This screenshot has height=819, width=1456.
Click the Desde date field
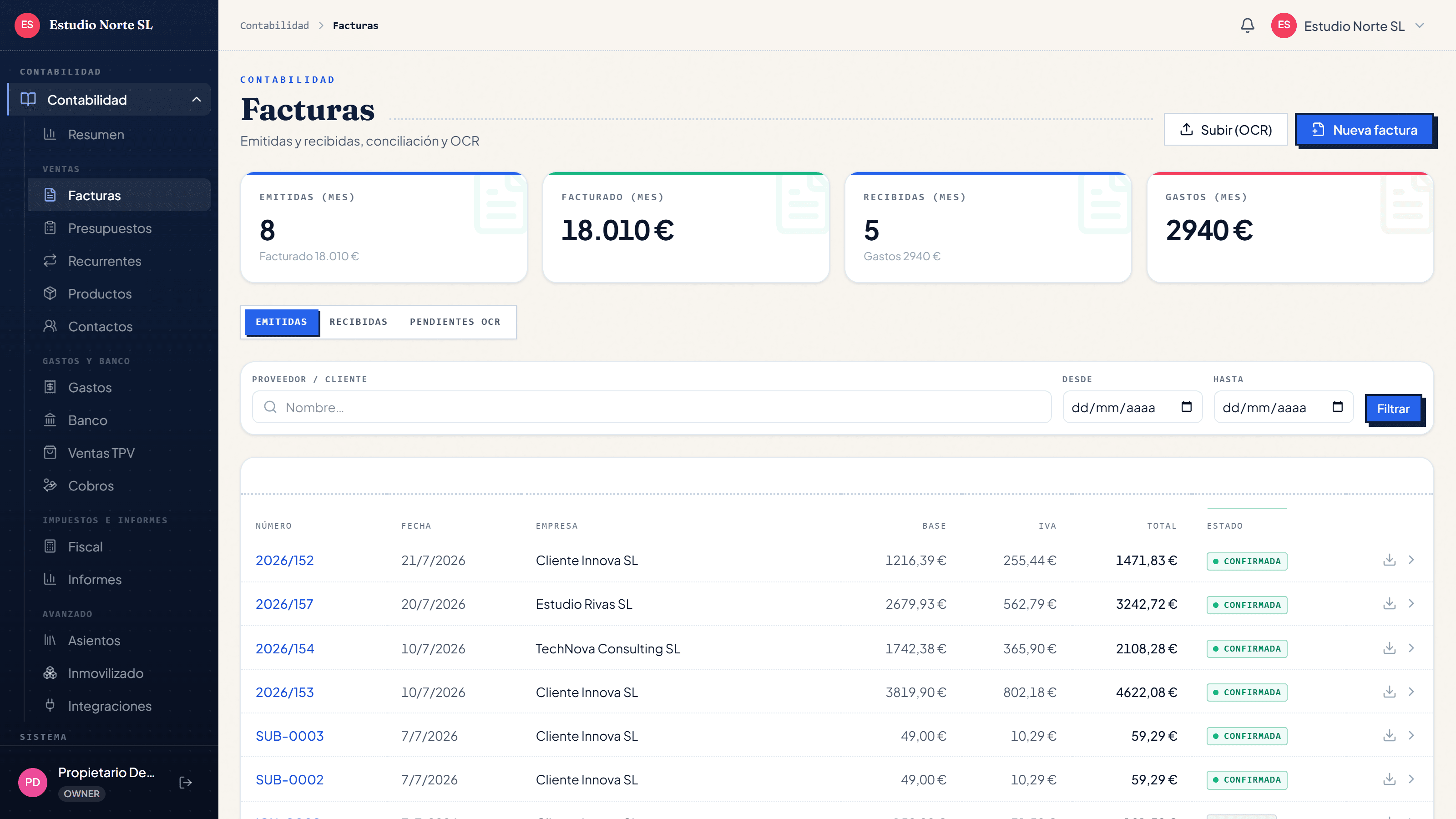click(1132, 408)
